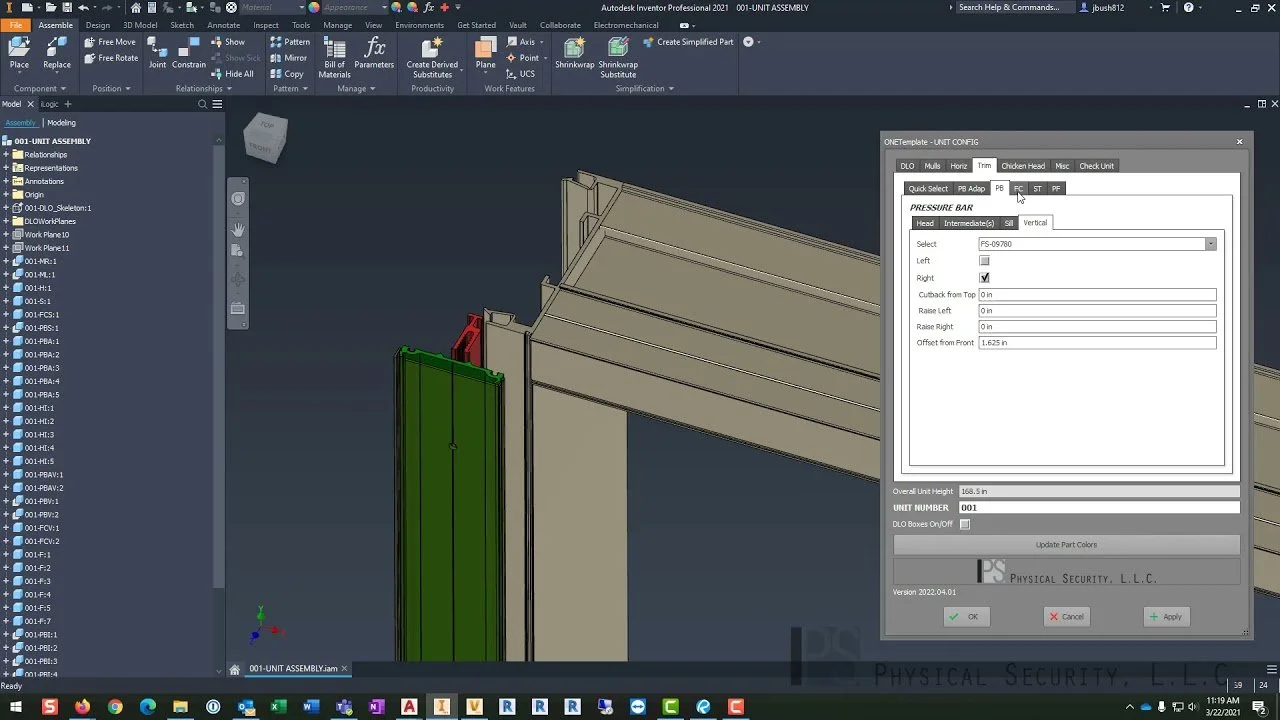Click the ViewCube in the viewport
The height and width of the screenshot is (720, 1280).
(x=266, y=137)
